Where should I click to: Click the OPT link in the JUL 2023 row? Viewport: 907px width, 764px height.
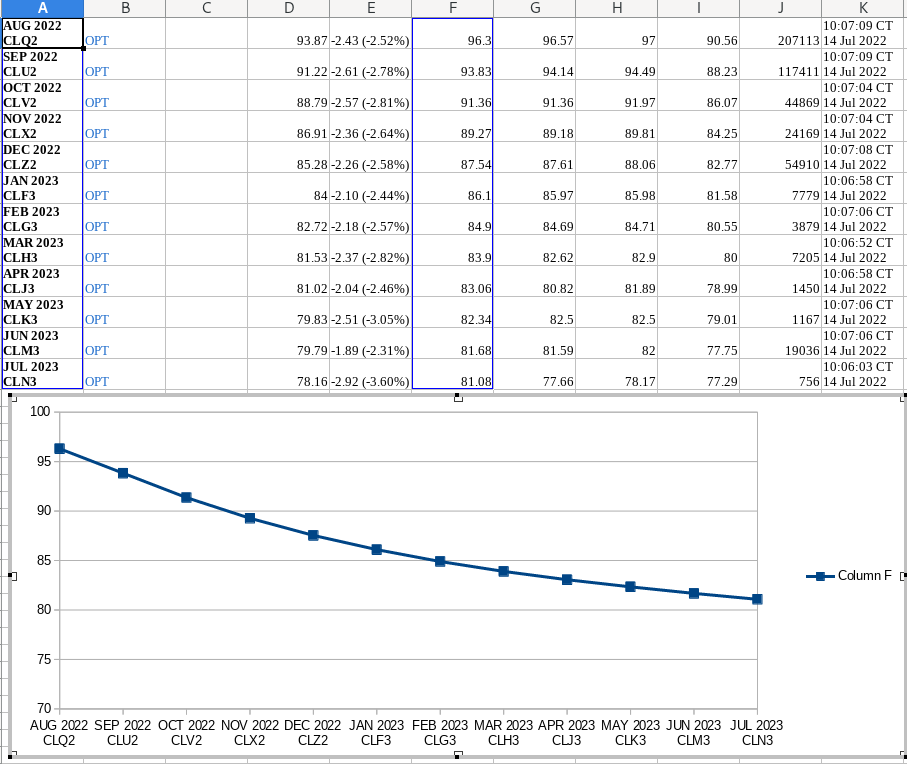pyautogui.click(x=97, y=382)
